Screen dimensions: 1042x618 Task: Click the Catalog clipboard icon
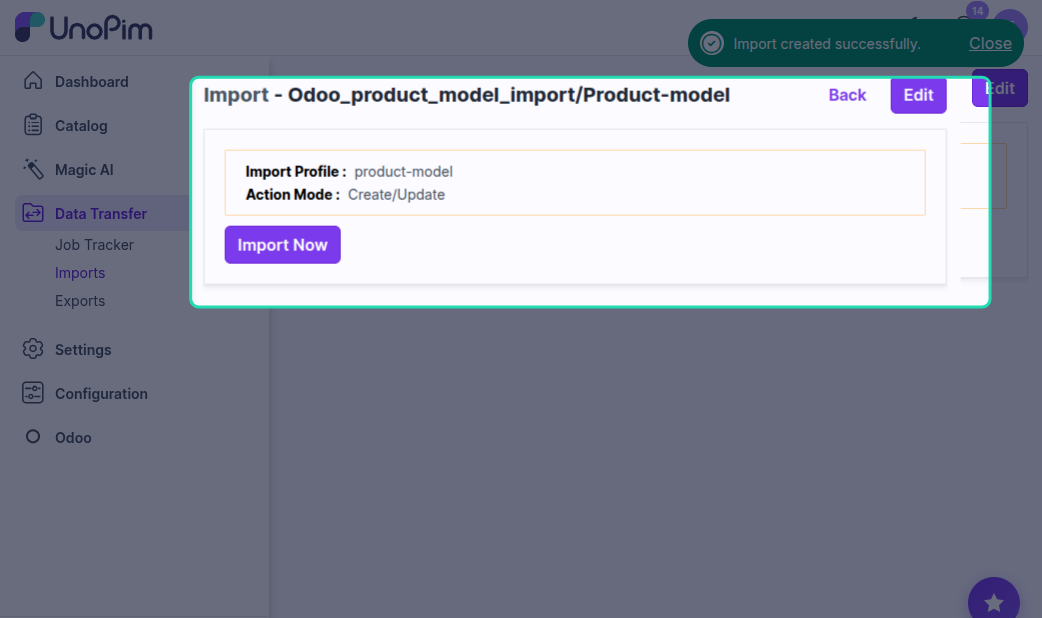click(x=33, y=125)
